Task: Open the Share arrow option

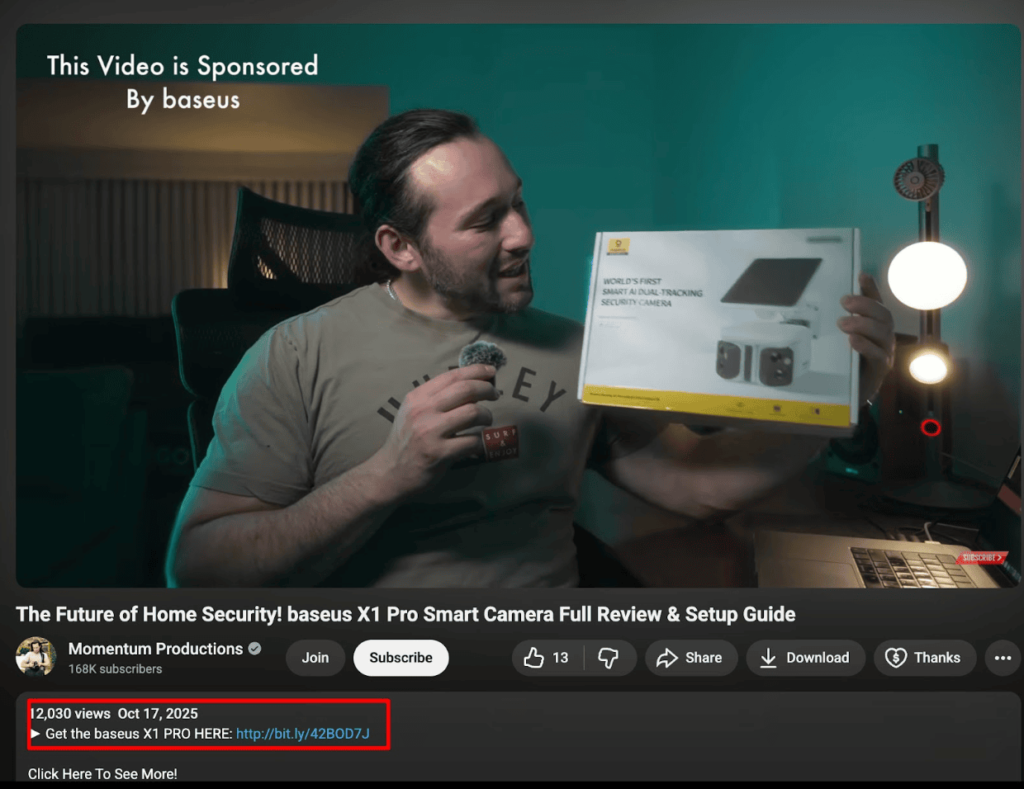Action: coord(692,658)
